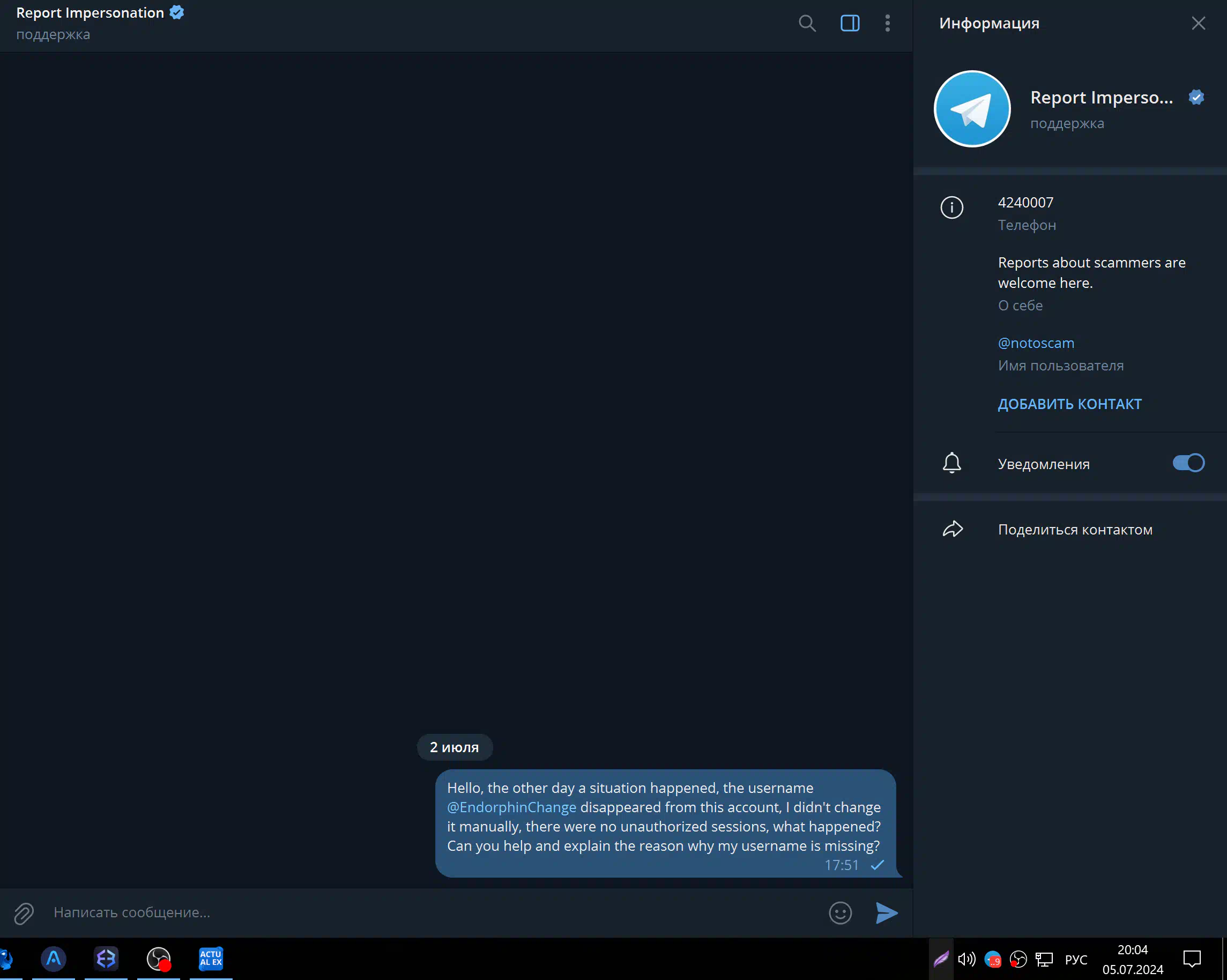The height and width of the screenshot is (980, 1227).
Task: Open the three-dot chat options menu
Action: pyautogui.click(x=887, y=24)
